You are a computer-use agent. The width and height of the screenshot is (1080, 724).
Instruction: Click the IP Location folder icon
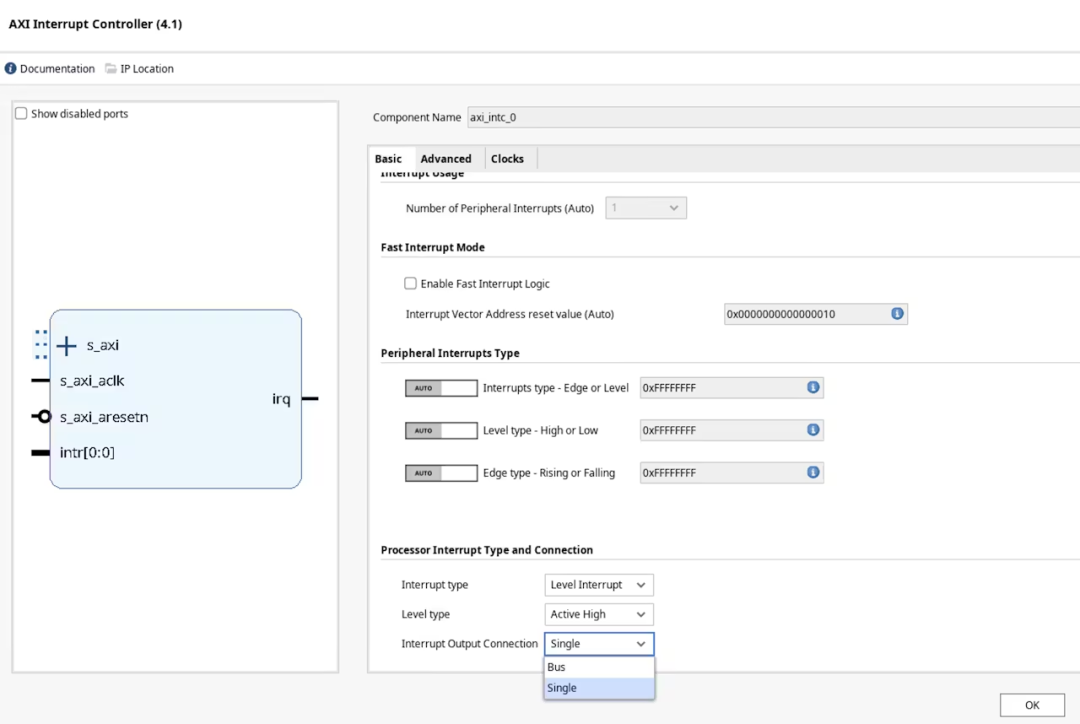[x=111, y=69]
